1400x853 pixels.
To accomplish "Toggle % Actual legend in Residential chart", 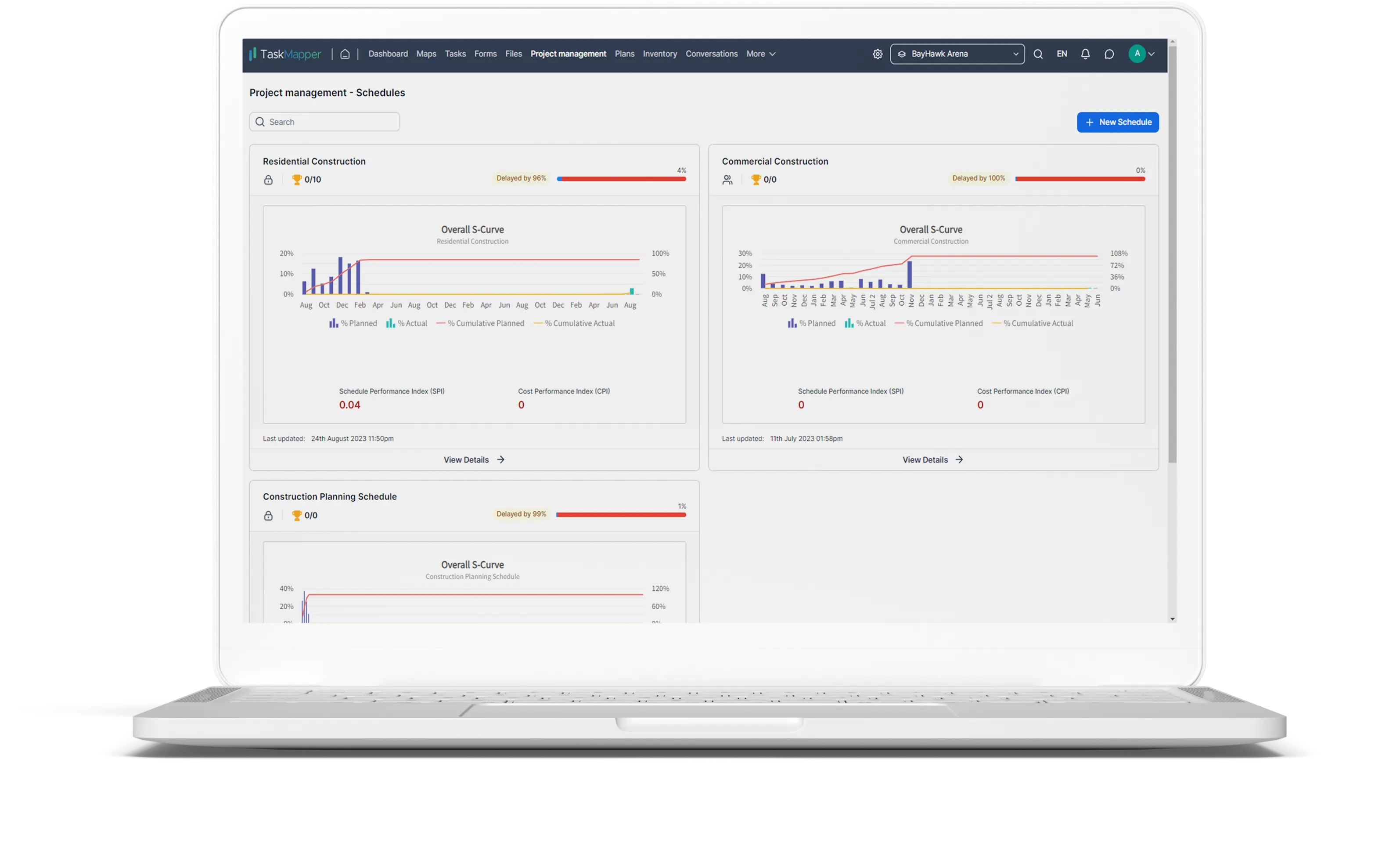I will pyautogui.click(x=407, y=323).
